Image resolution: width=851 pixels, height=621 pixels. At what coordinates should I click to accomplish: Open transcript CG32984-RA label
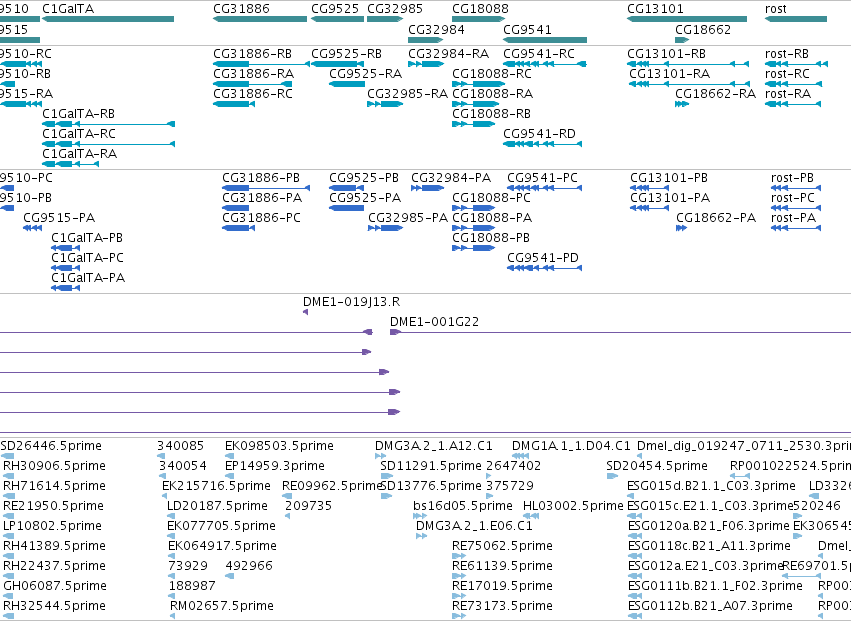coord(448,54)
